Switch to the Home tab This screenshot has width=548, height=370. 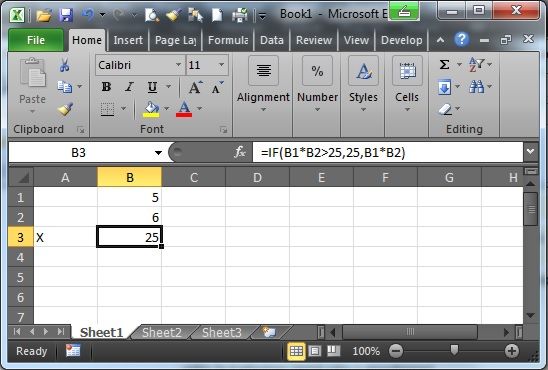pos(87,40)
